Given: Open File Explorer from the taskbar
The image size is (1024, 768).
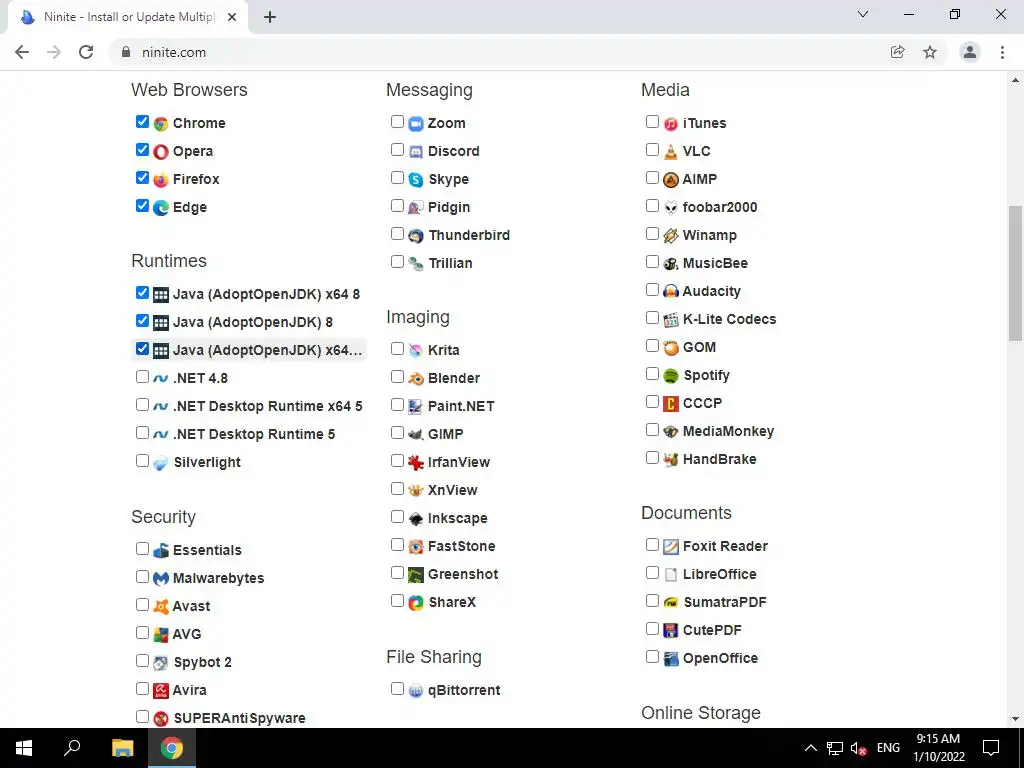Looking at the screenshot, I should [122, 748].
